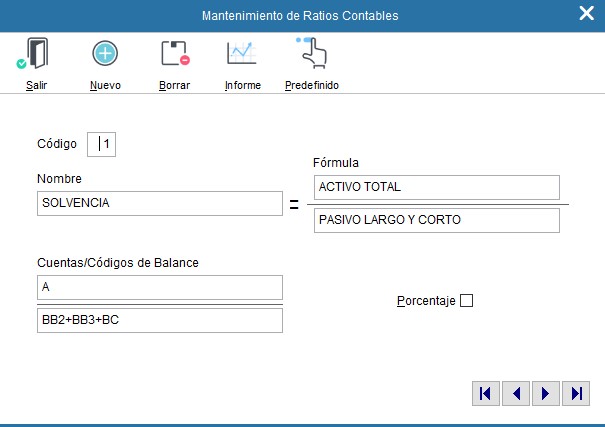Go to the previous record
Image resolution: width=605 pixels, height=427 pixels.
515,394
